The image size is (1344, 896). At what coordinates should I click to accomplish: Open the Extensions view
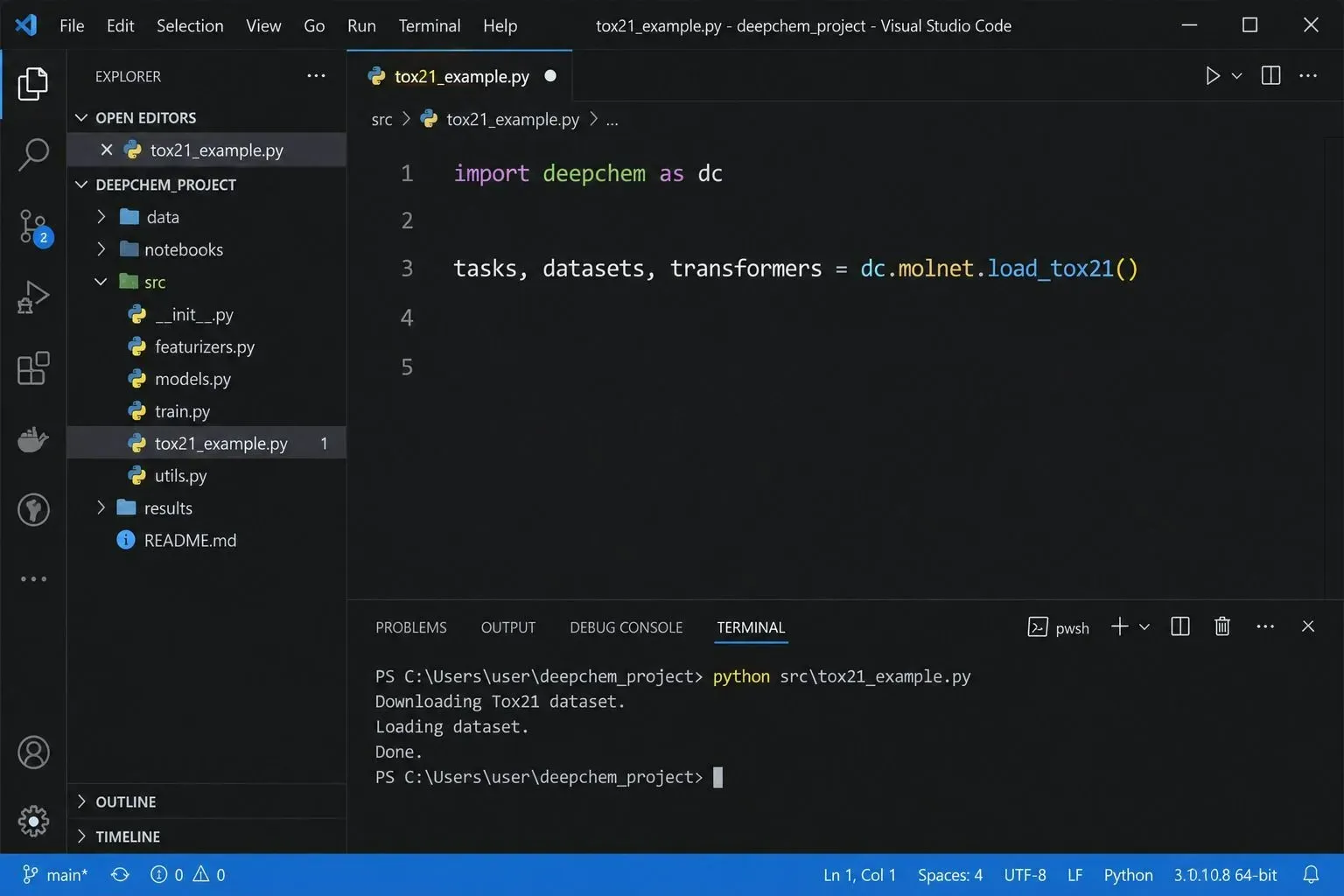click(x=33, y=368)
